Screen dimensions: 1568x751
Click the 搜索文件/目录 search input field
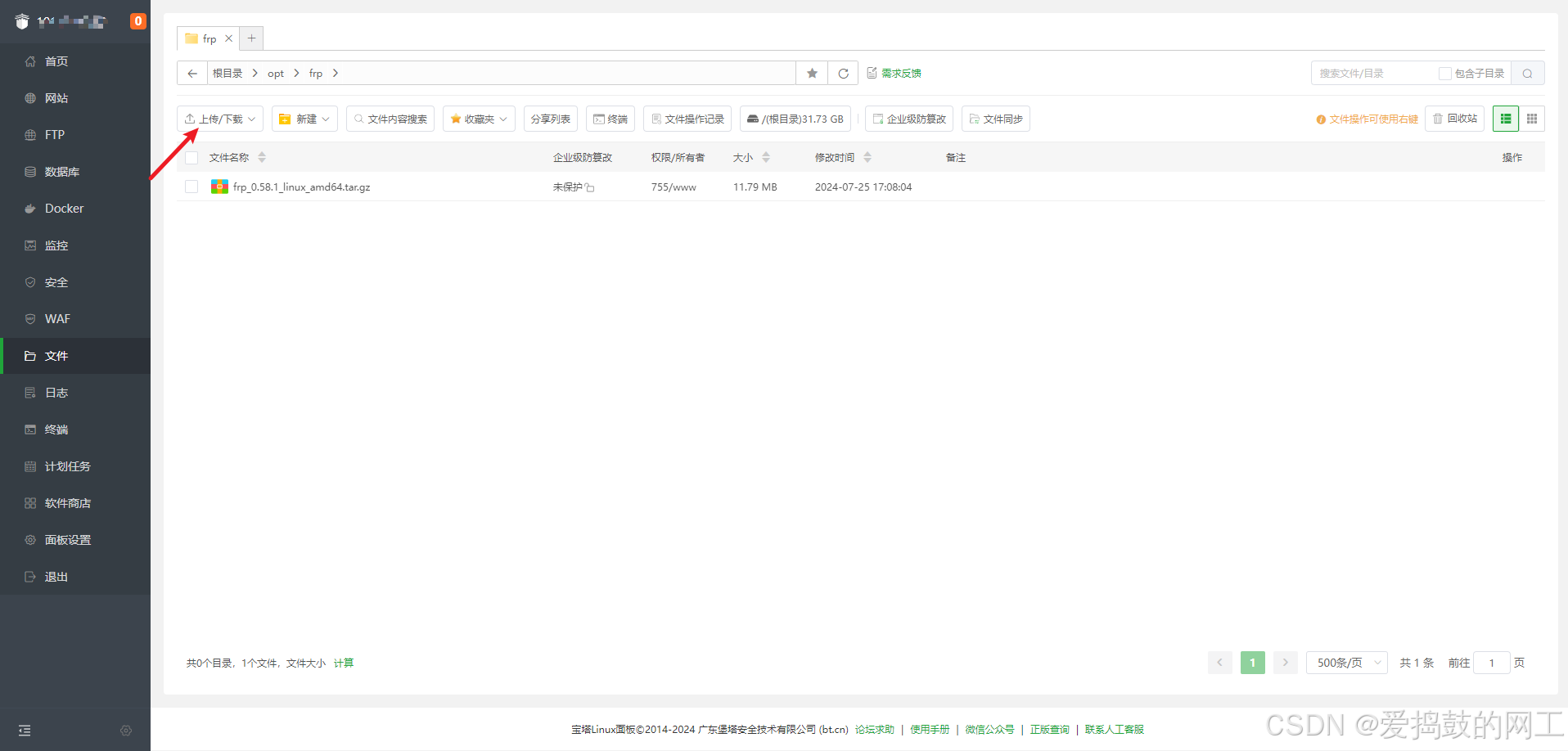pos(1375,74)
